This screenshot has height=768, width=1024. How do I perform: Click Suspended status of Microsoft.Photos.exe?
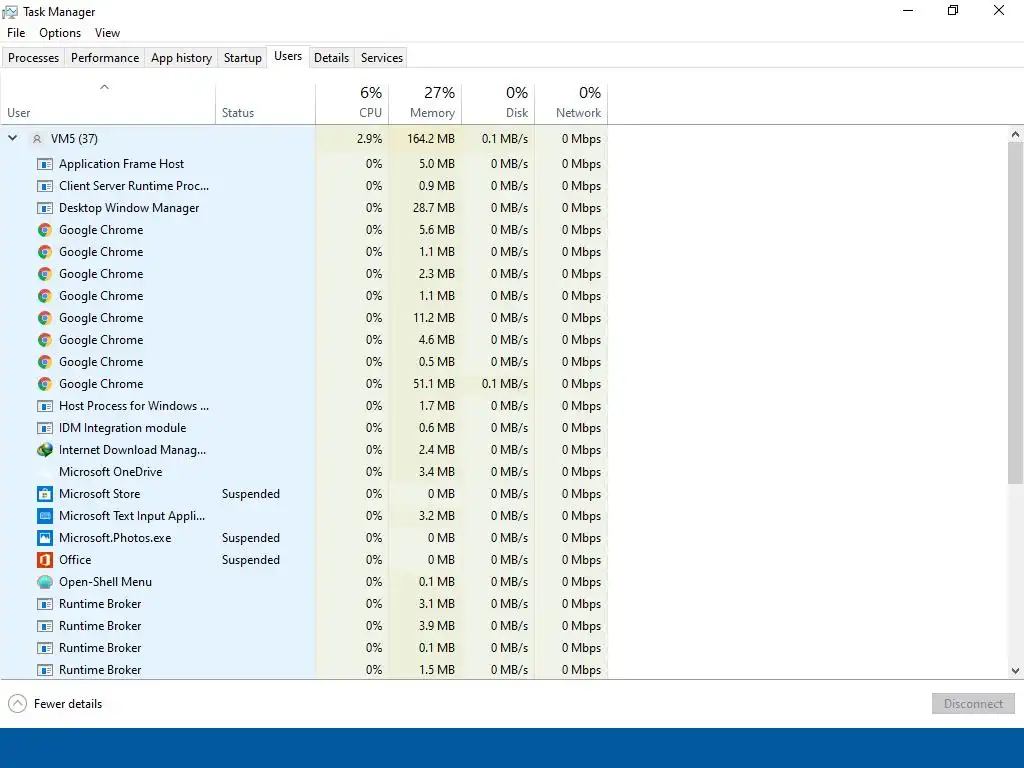click(x=251, y=538)
